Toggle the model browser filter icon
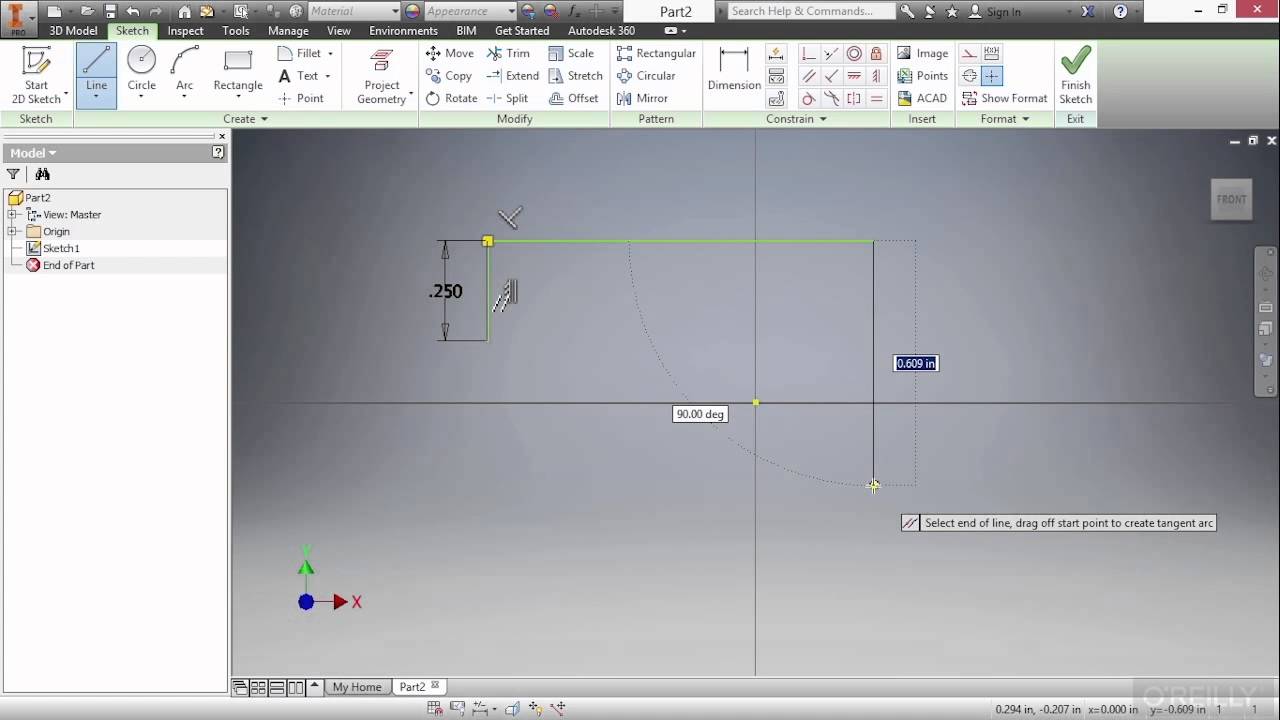 [13, 174]
